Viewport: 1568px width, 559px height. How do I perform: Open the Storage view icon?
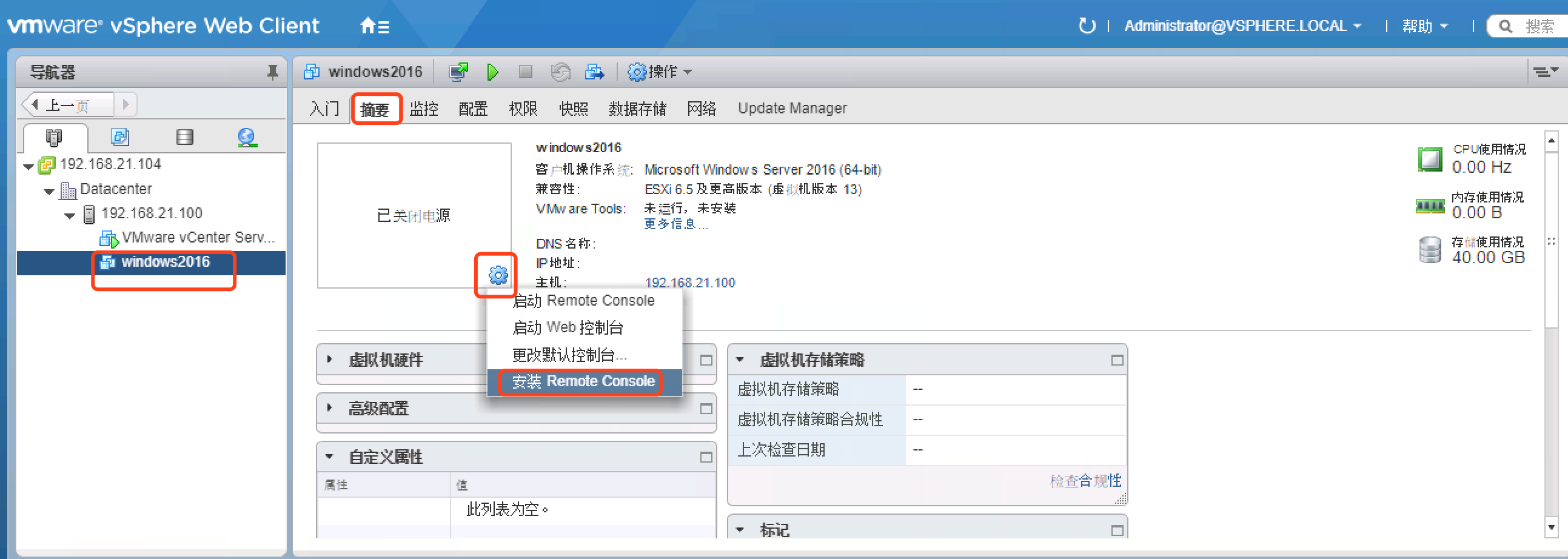(185, 137)
